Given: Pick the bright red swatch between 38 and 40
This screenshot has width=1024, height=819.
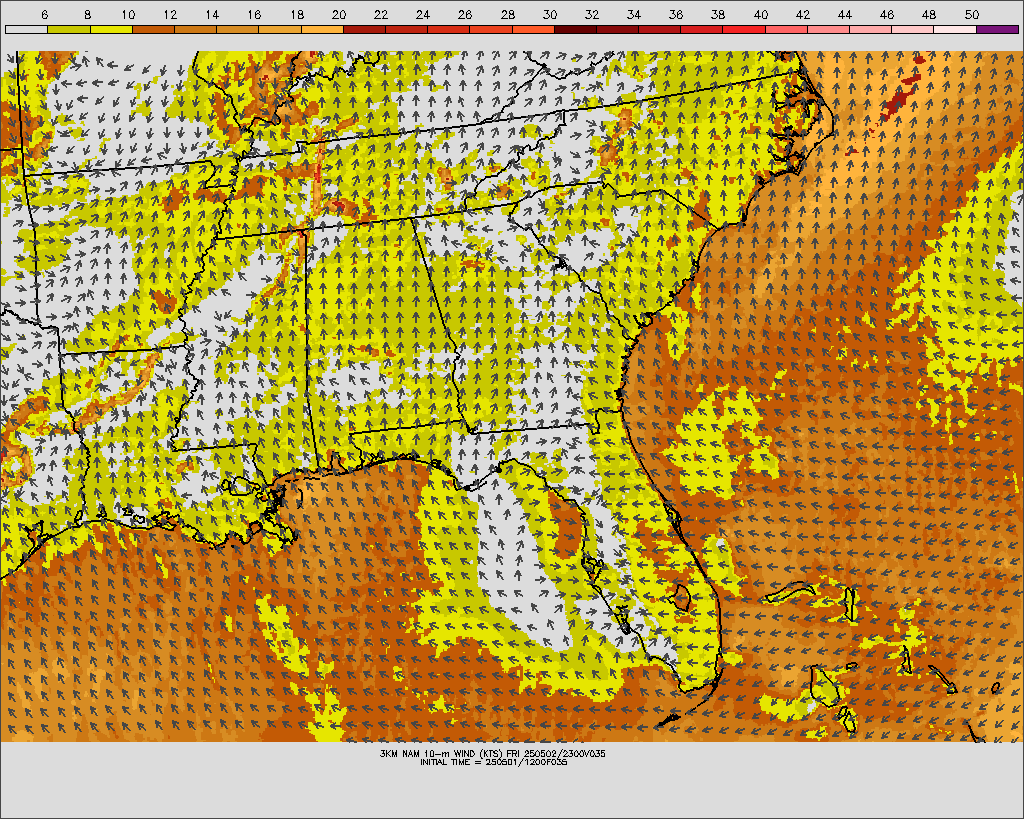Looking at the screenshot, I should point(744,29).
